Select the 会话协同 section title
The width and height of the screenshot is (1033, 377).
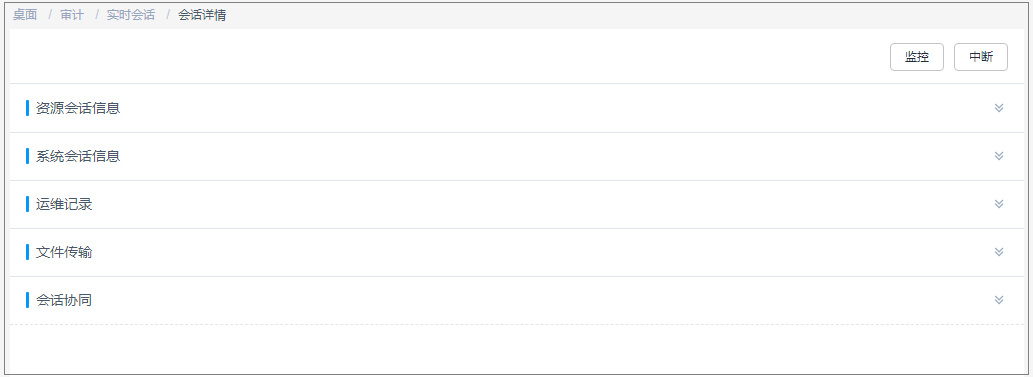[64, 300]
